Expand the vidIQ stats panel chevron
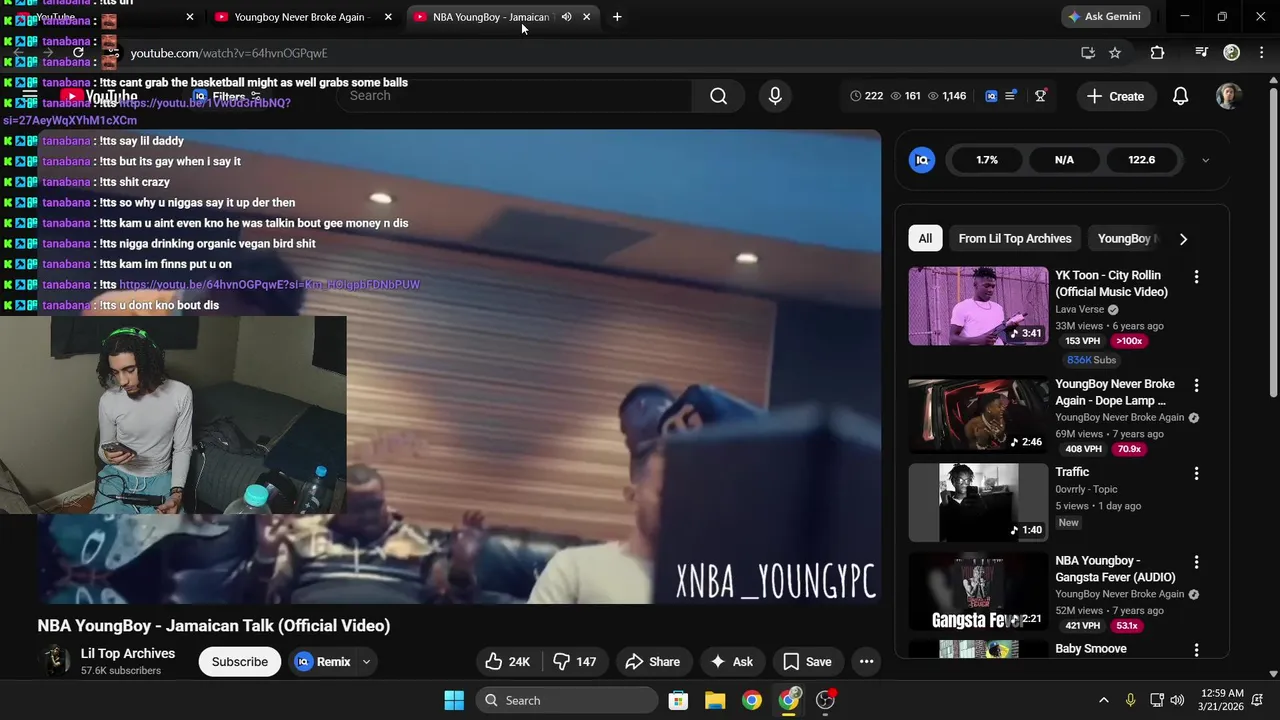Image resolution: width=1280 pixels, height=720 pixels. [x=1205, y=160]
